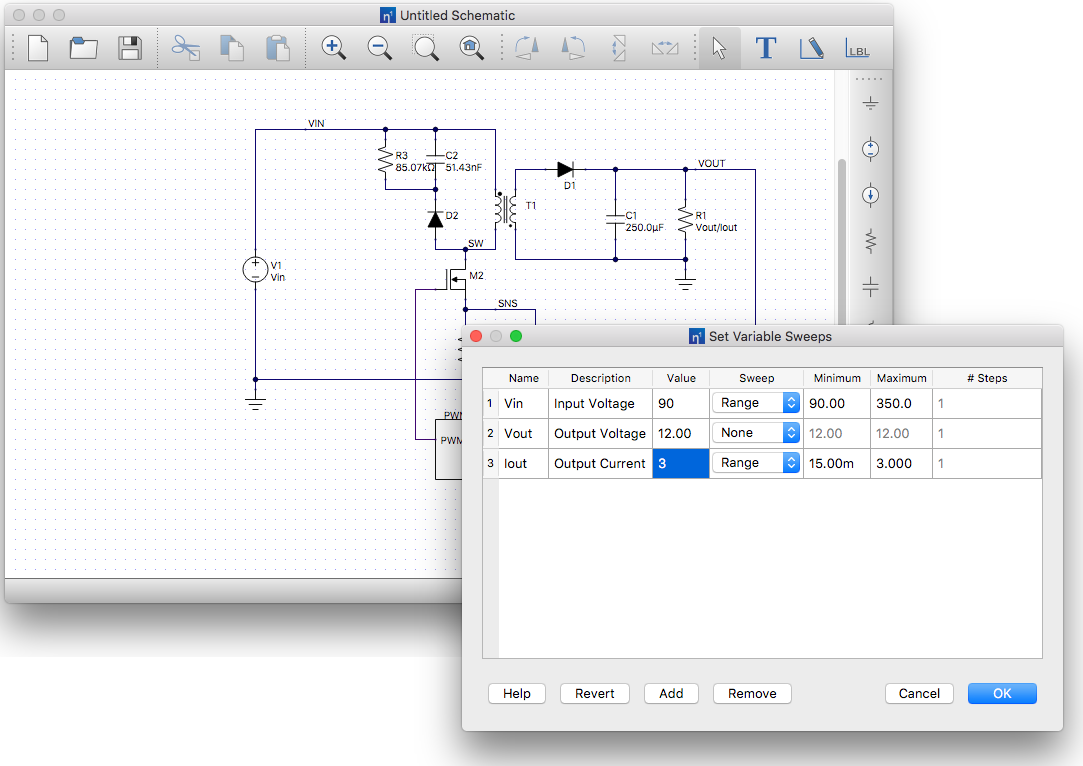Flip component vertically

point(619,48)
